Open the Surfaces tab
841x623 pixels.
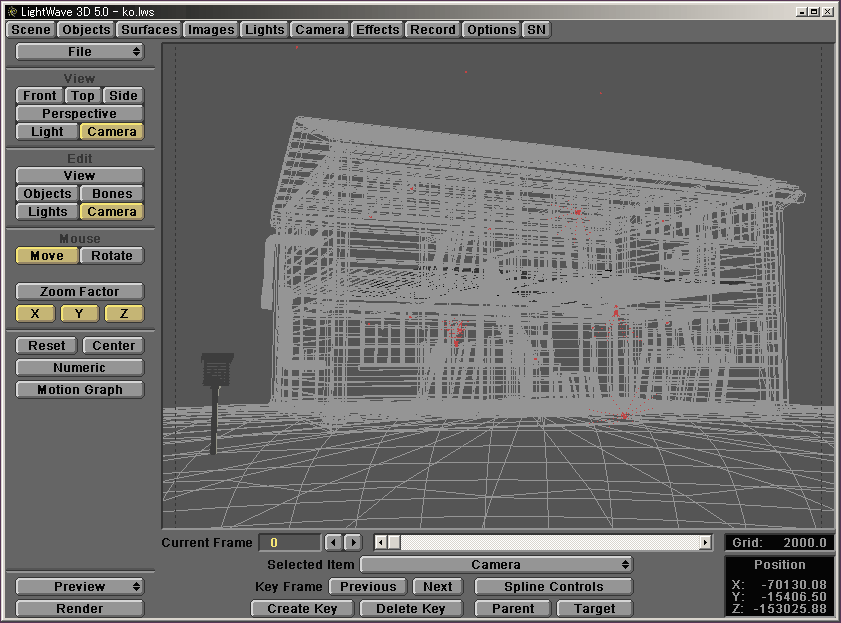tap(149, 30)
